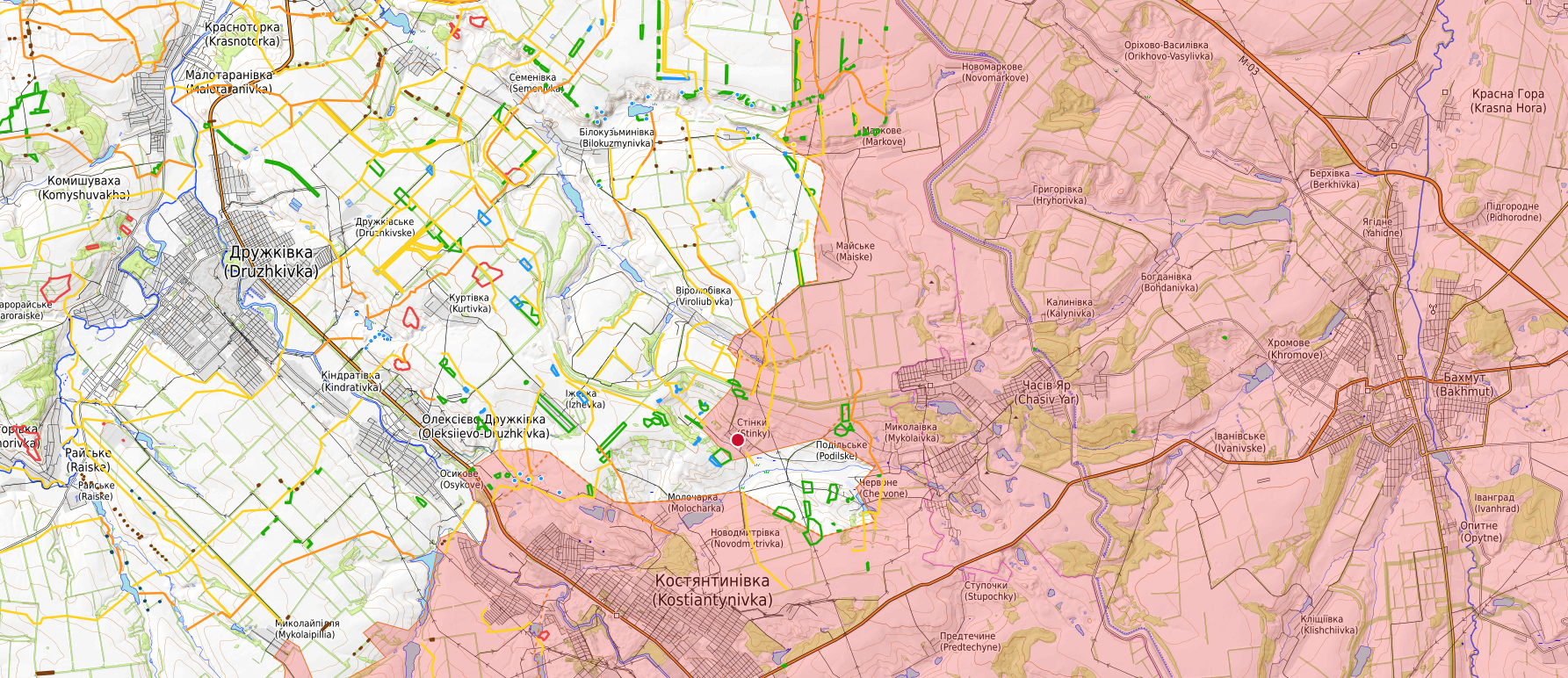Screen dimensions: 1568x678
Task: Click the Подільське (Podilske) label
Action: [841, 451]
